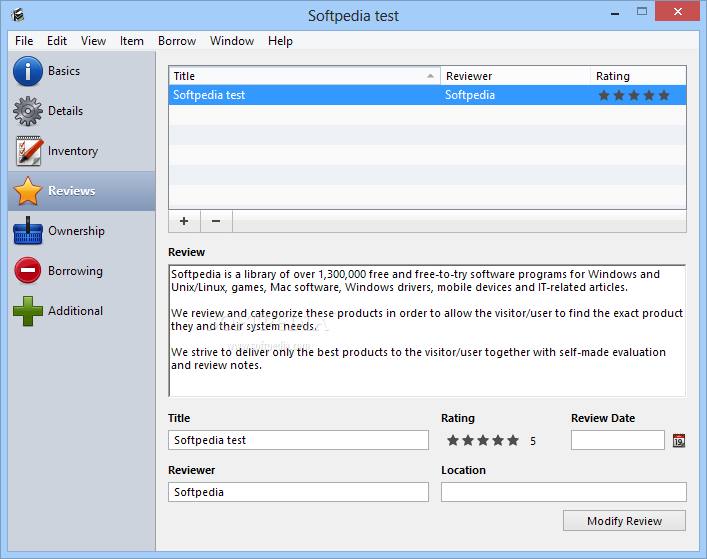Switch to the Inventory section label
This screenshot has width=707, height=559.
click(x=73, y=151)
